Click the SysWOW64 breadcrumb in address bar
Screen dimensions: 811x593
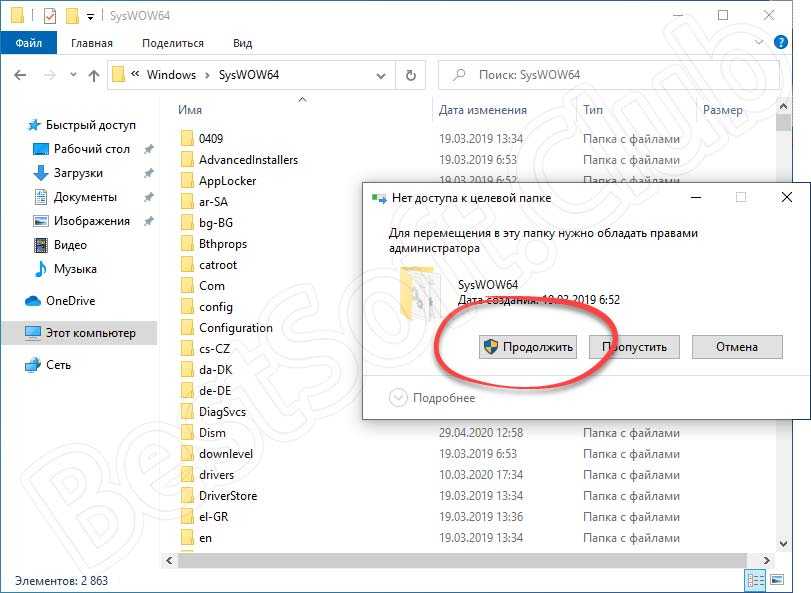pos(248,75)
